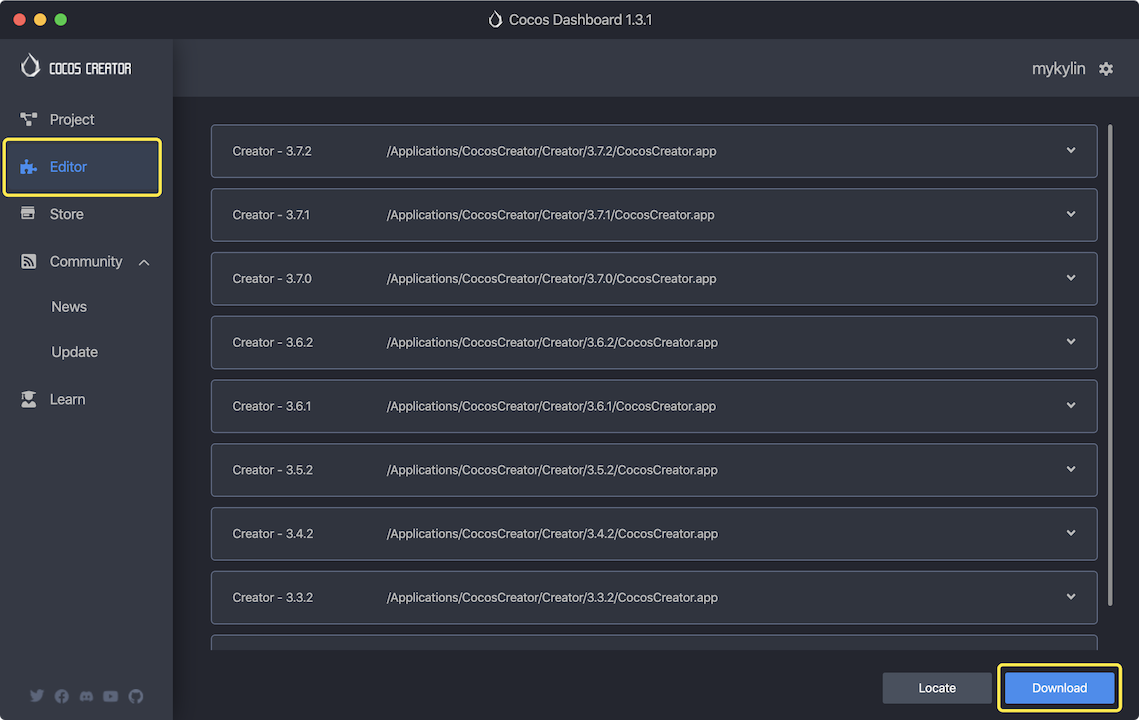The width and height of the screenshot is (1139, 720).
Task: Open the settings gear at top right
Action: tap(1106, 68)
